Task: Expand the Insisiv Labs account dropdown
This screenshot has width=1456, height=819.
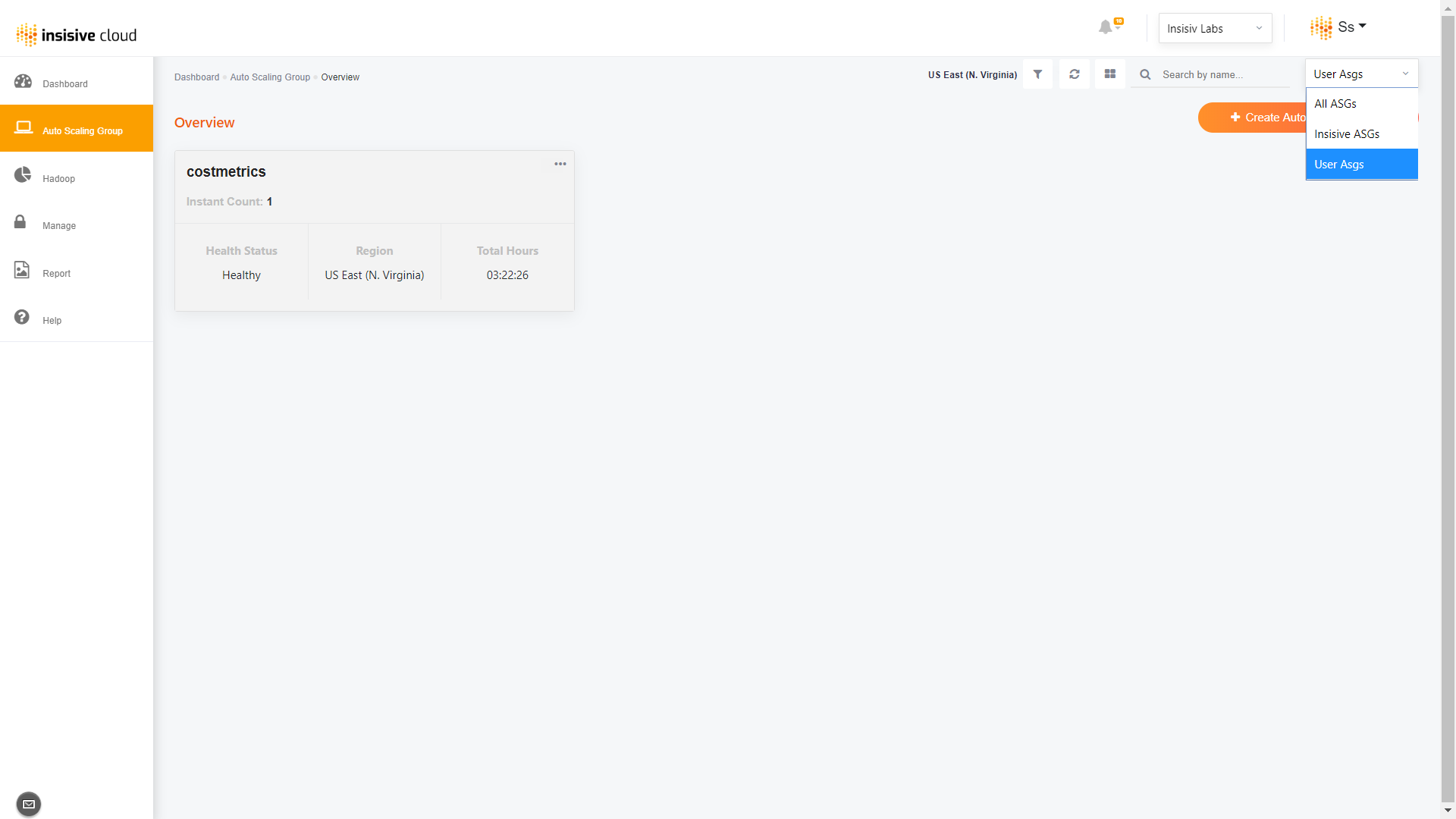Action: tap(1214, 28)
